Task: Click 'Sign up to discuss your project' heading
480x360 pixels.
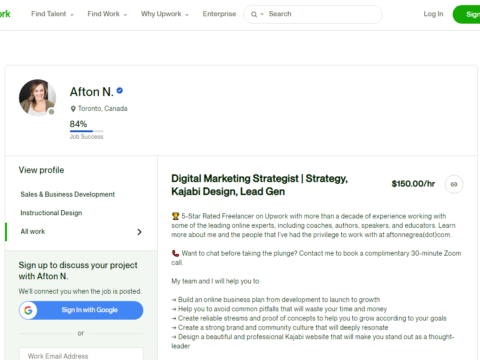Action: [78, 271]
